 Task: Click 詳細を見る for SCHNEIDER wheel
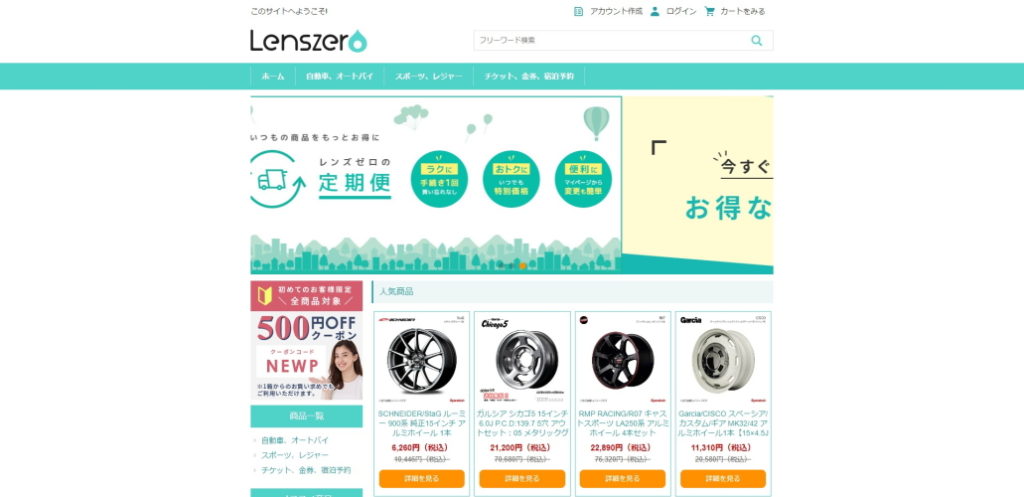[x=422, y=479]
